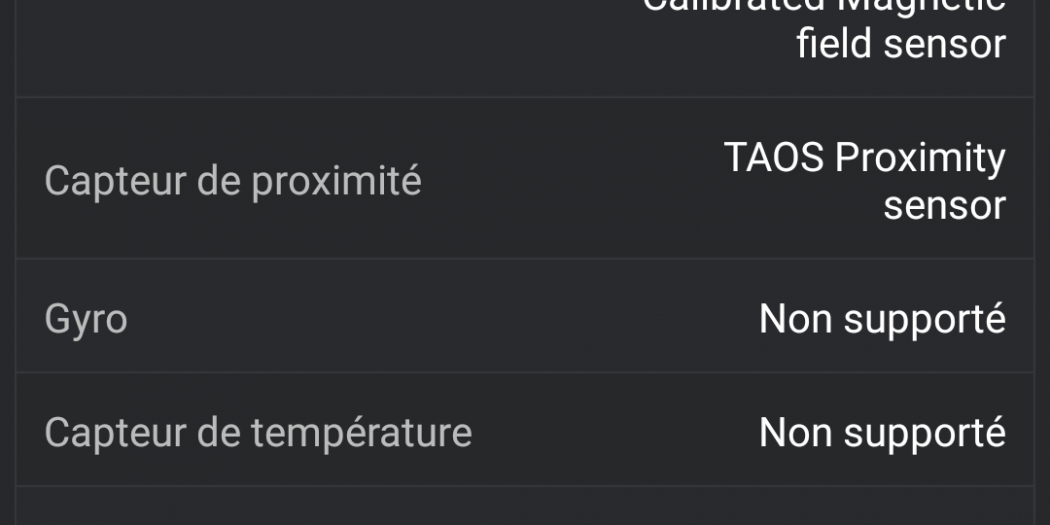
Task: Click the divider above Capteur de proximité row
Action: 525,97
